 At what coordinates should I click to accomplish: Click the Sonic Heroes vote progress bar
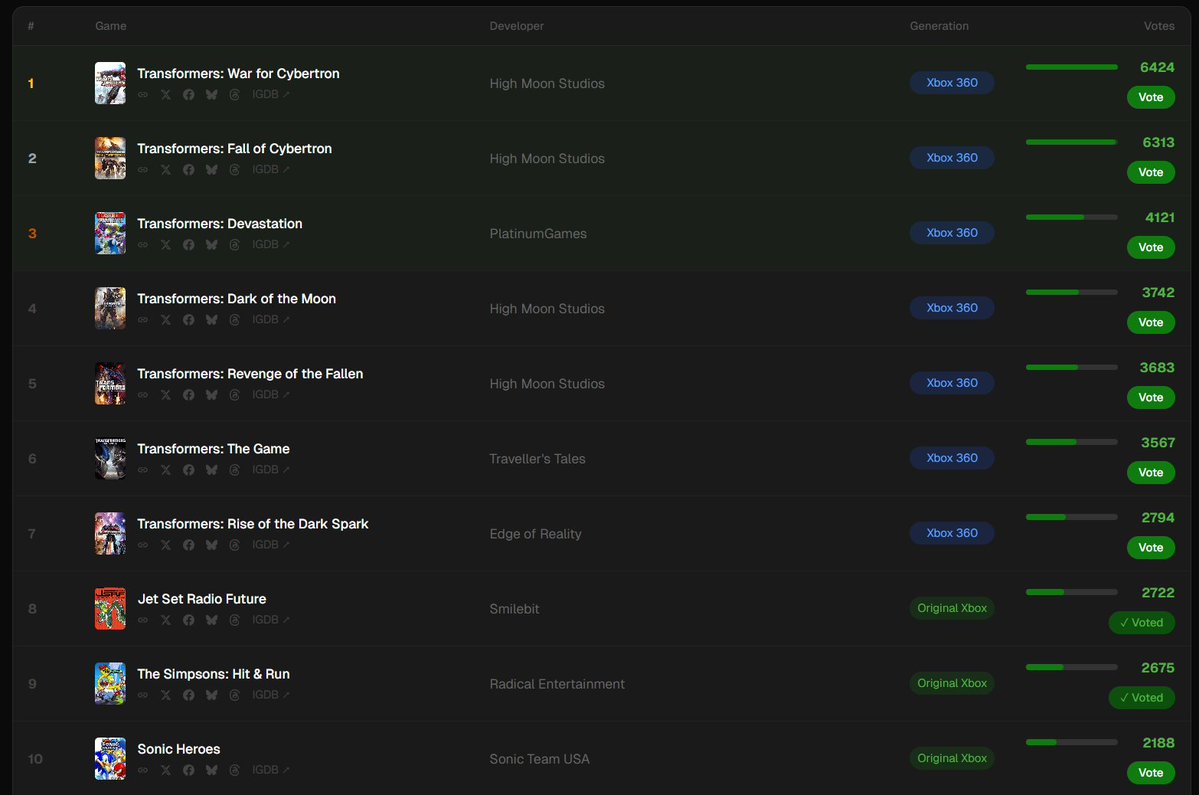tap(1071, 742)
